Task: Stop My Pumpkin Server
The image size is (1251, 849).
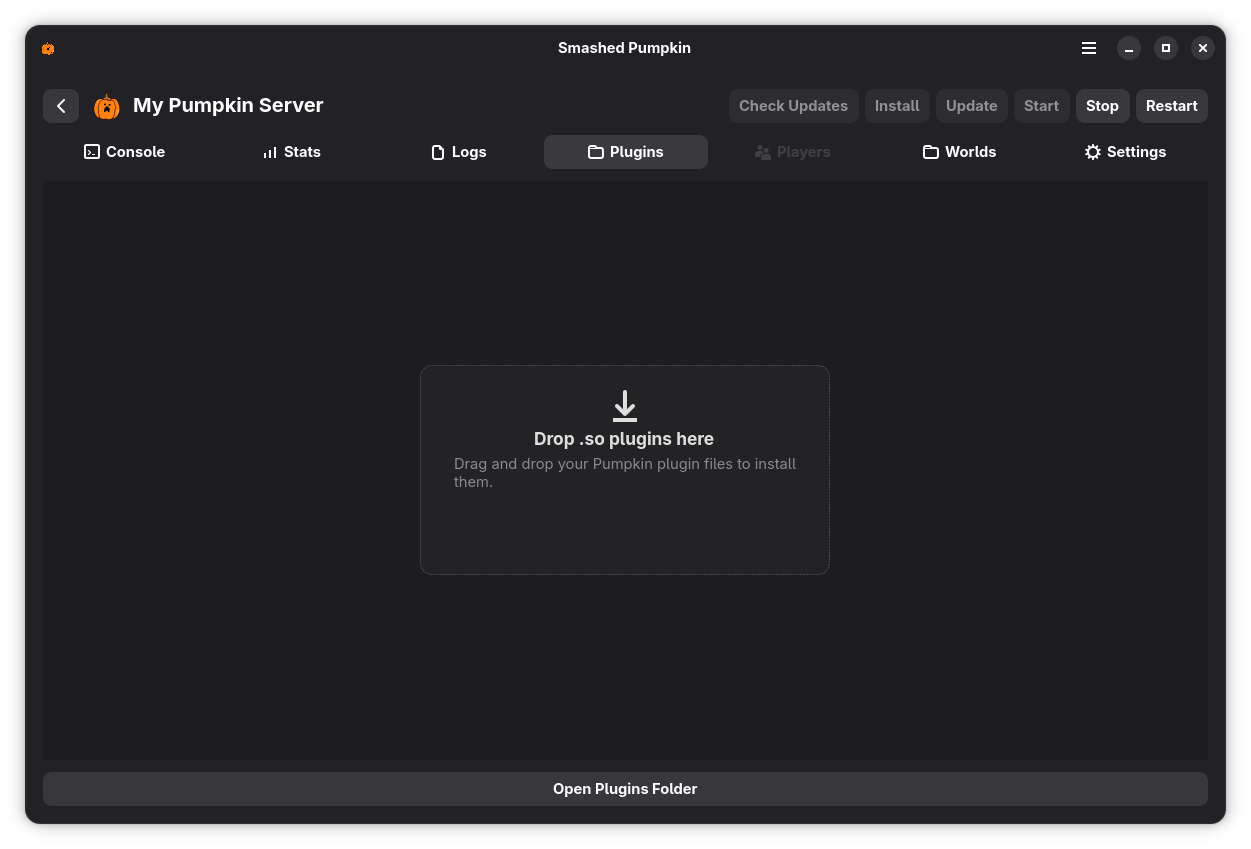Action: coord(1102,105)
